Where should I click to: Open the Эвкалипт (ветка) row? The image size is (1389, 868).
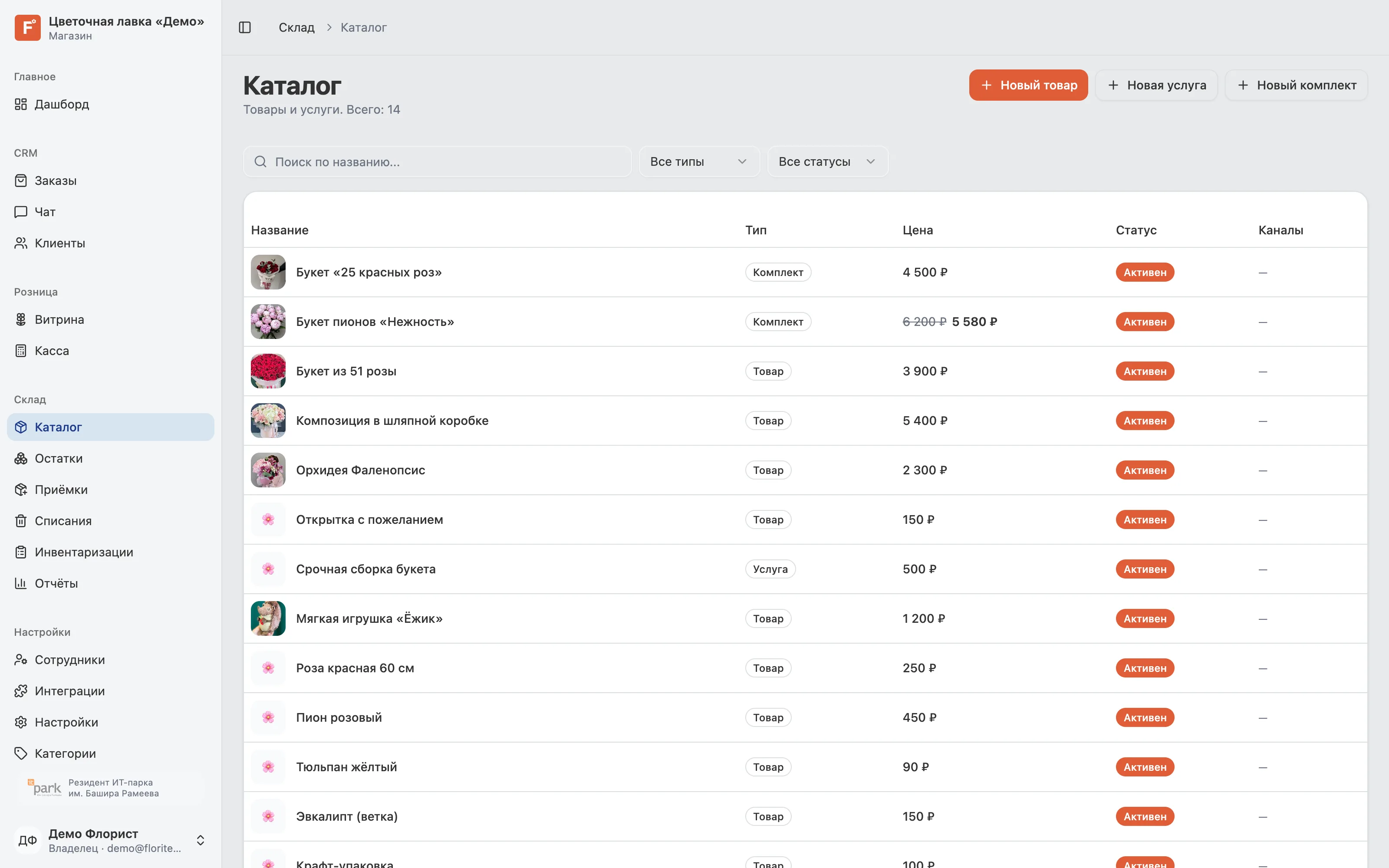(x=805, y=816)
